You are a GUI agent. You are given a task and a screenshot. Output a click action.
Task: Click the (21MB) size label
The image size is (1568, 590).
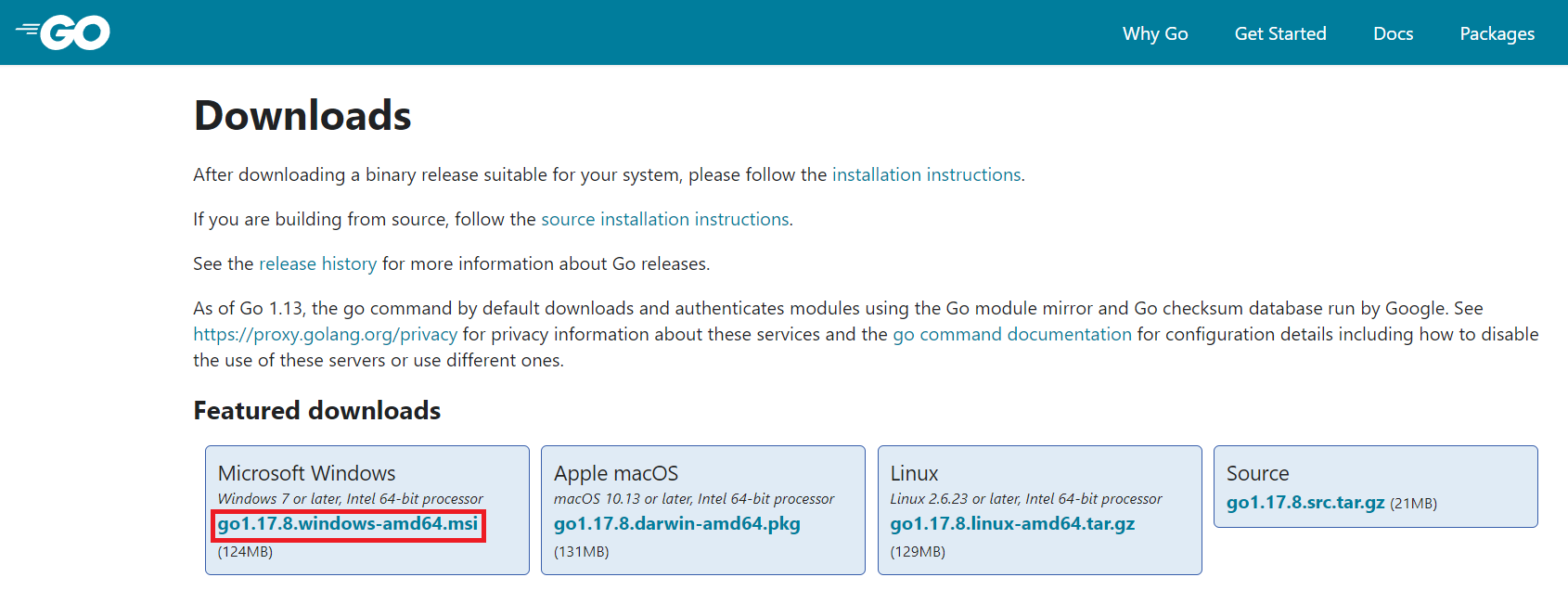point(1413,504)
